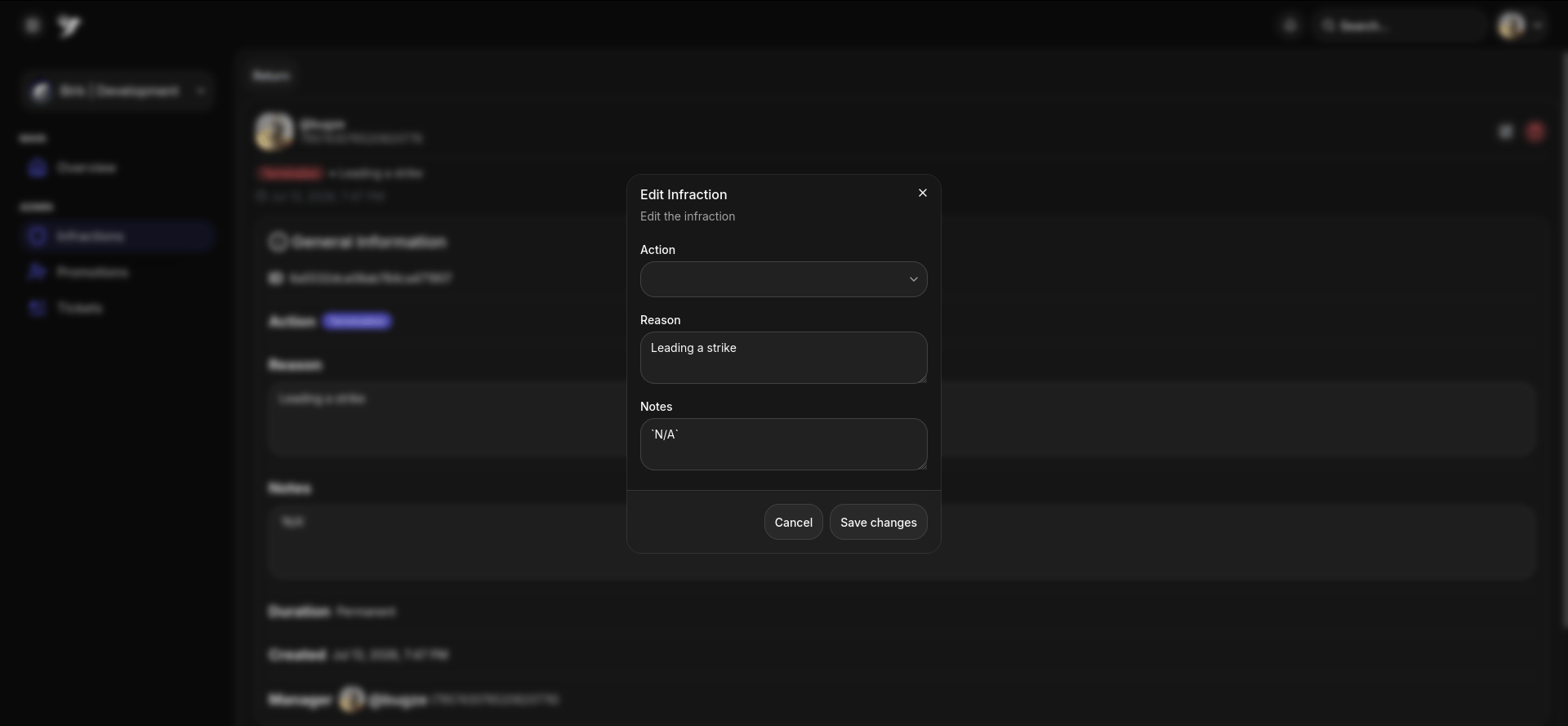This screenshot has height=726, width=1568.
Task: Click the Return link behind the dialog
Action: coord(271,76)
